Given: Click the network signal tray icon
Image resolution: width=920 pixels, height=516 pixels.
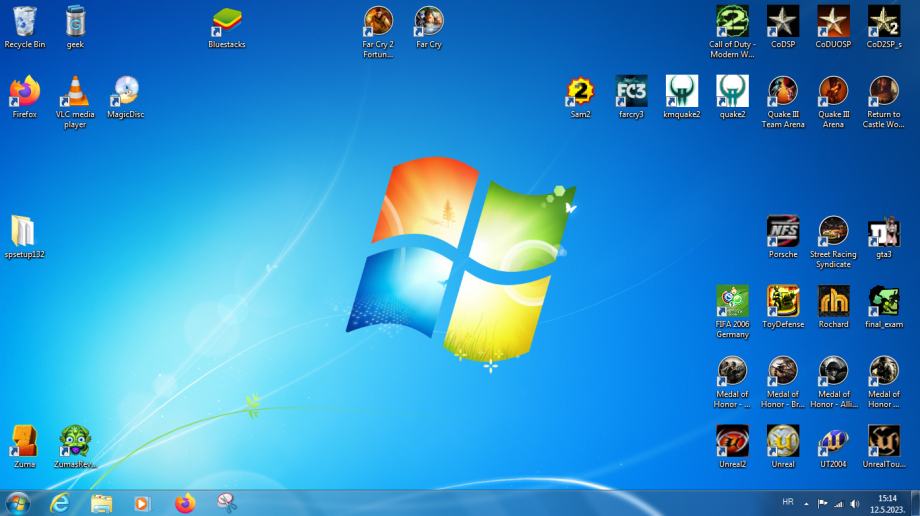Looking at the screenshot, I should click(839, 504).
